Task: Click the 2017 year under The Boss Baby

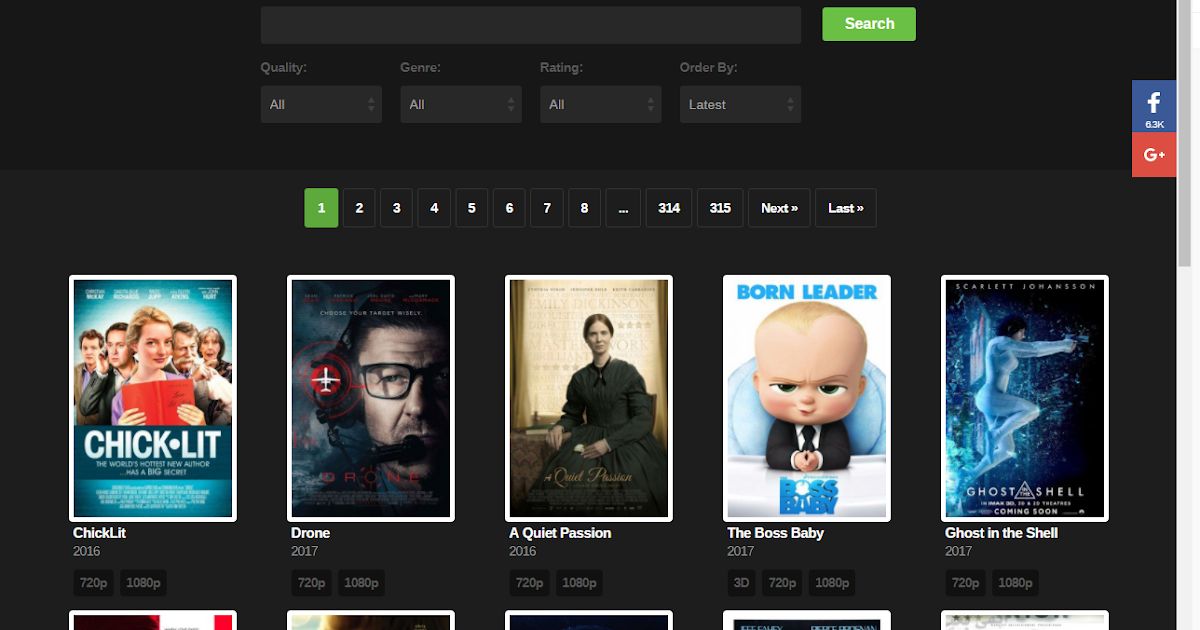Action: pos(741,551)
